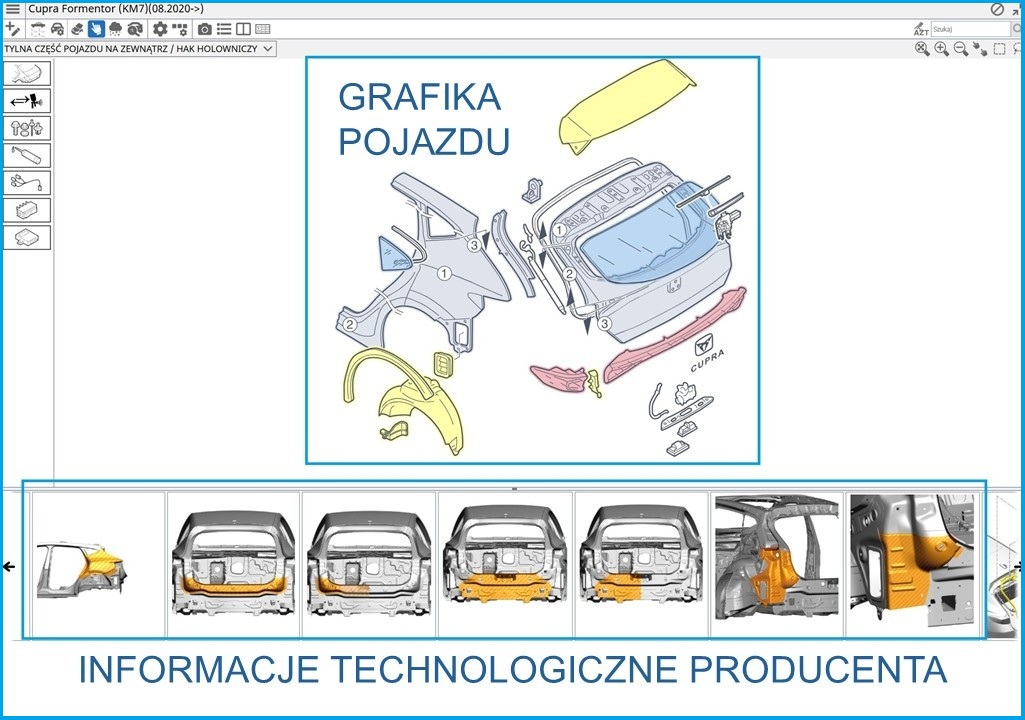
Task: Click the fit-to-view zoom reset icon
Action: click(x=922, y=49)
